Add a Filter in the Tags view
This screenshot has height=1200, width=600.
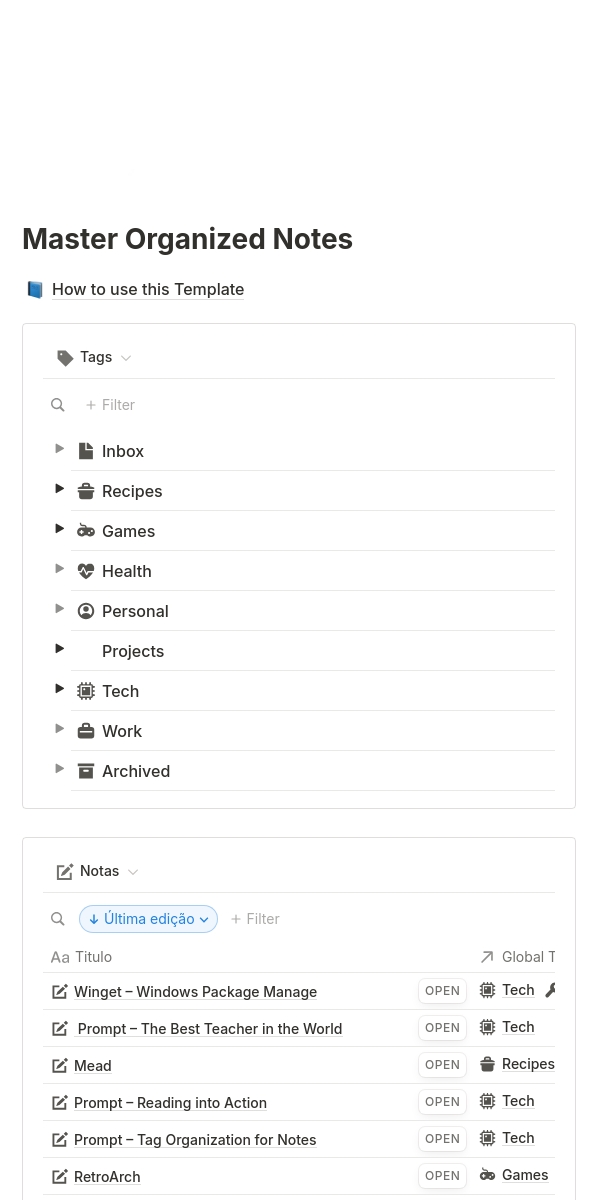click(110, 405)
